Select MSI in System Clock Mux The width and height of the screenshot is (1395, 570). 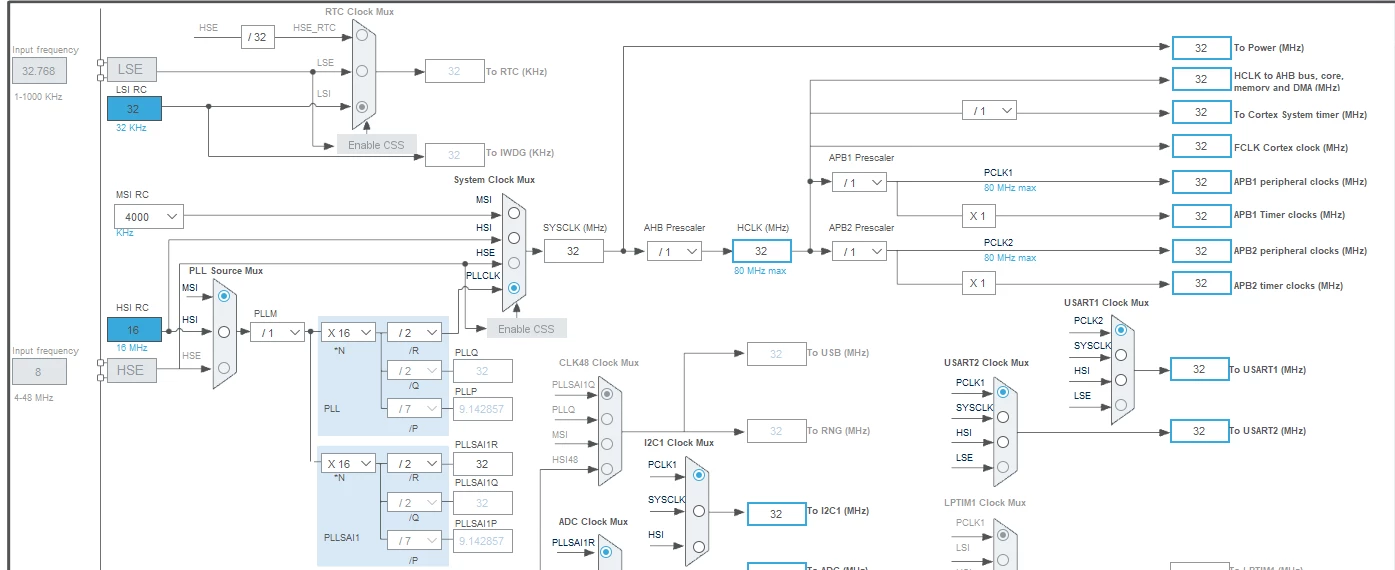click(x=514, y=212)
